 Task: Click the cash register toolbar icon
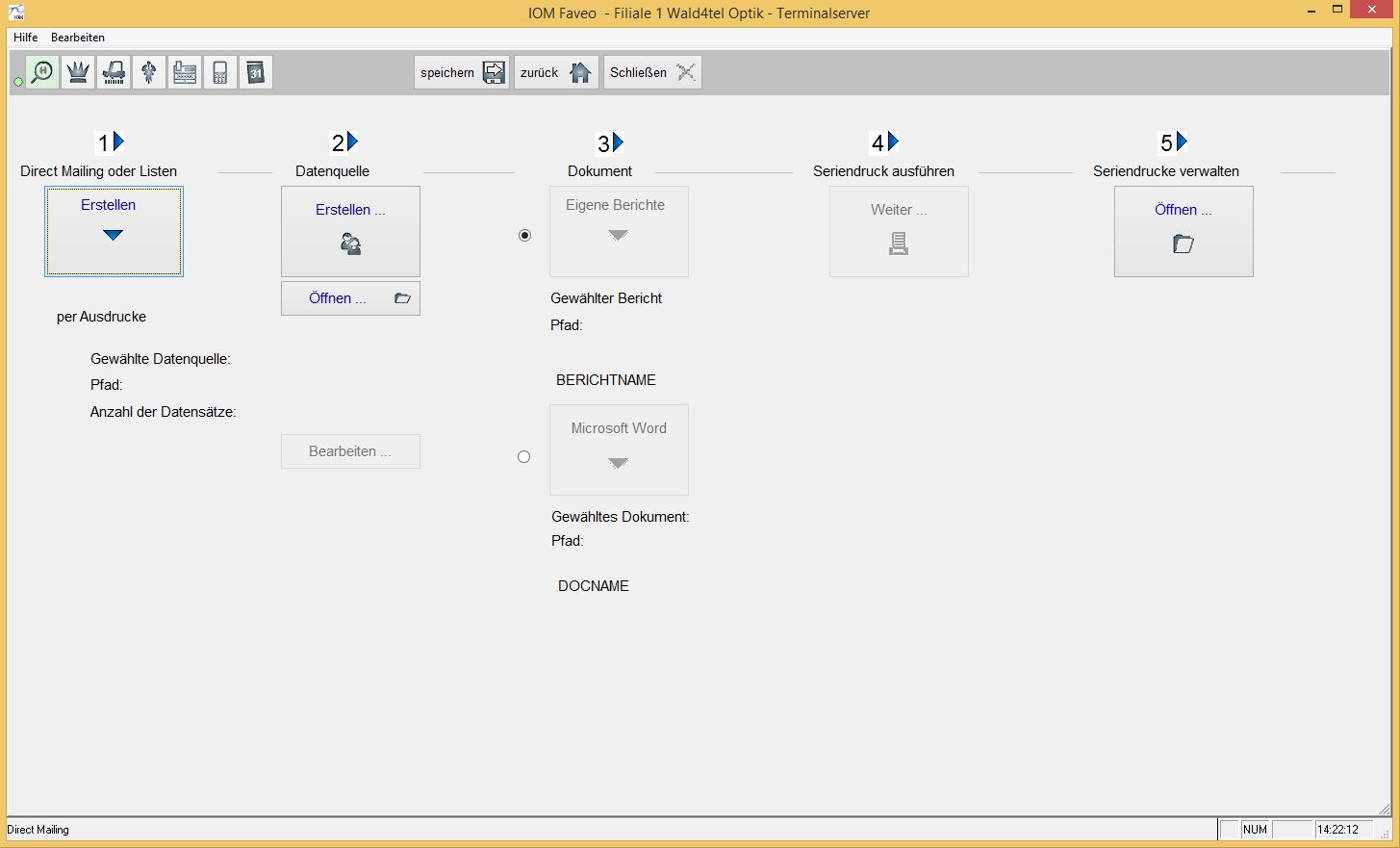185,72
